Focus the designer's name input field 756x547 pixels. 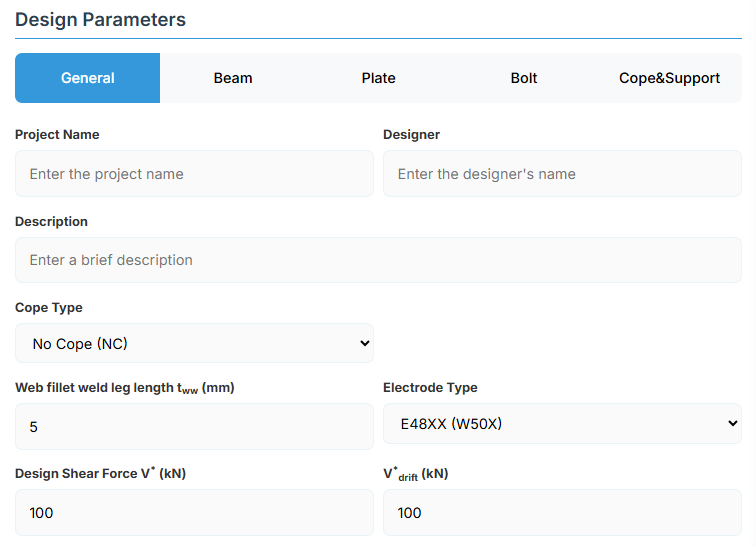click(562, 174)
